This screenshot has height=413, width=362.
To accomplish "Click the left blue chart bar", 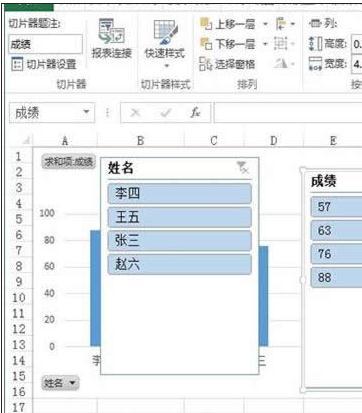I will [x=95, y=288].
